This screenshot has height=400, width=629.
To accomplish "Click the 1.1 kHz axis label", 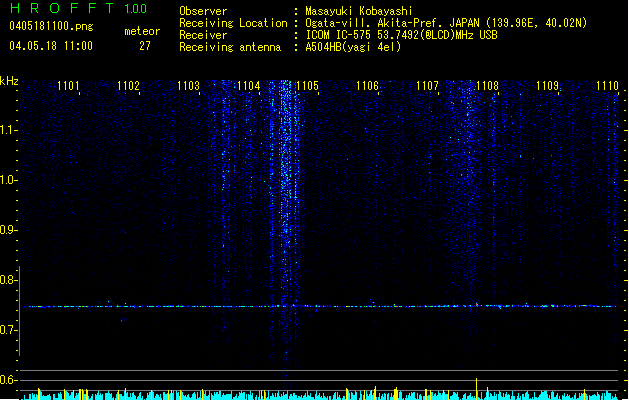I will (x=8, y=130).
